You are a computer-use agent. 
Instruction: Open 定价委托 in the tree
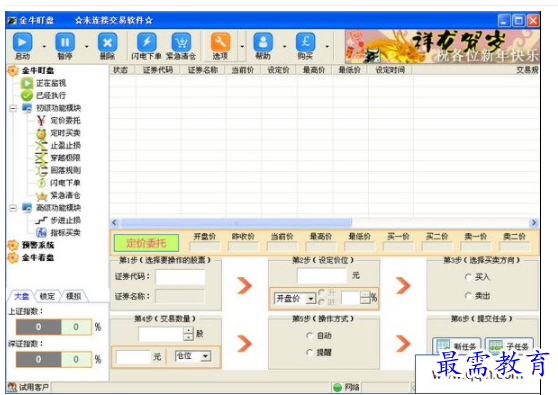(65, 120)
